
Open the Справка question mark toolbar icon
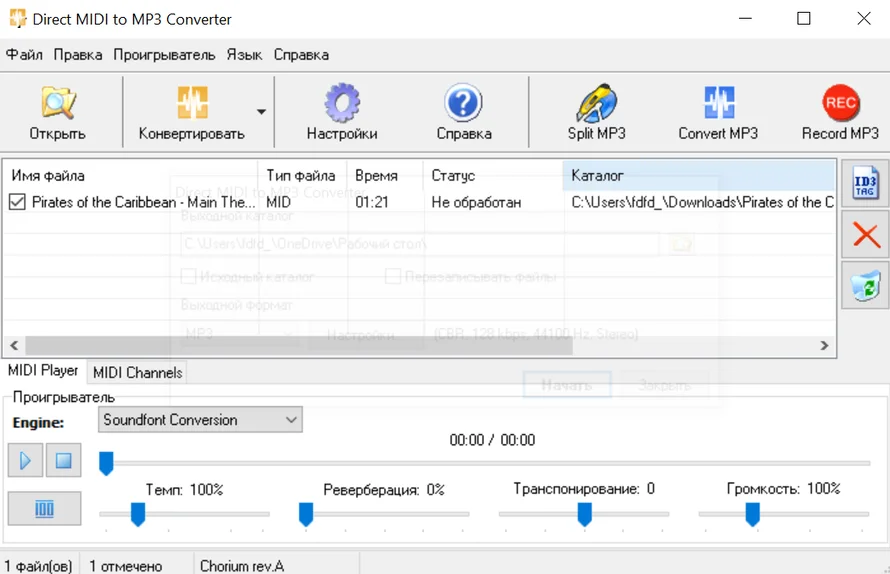pos(463,112)
